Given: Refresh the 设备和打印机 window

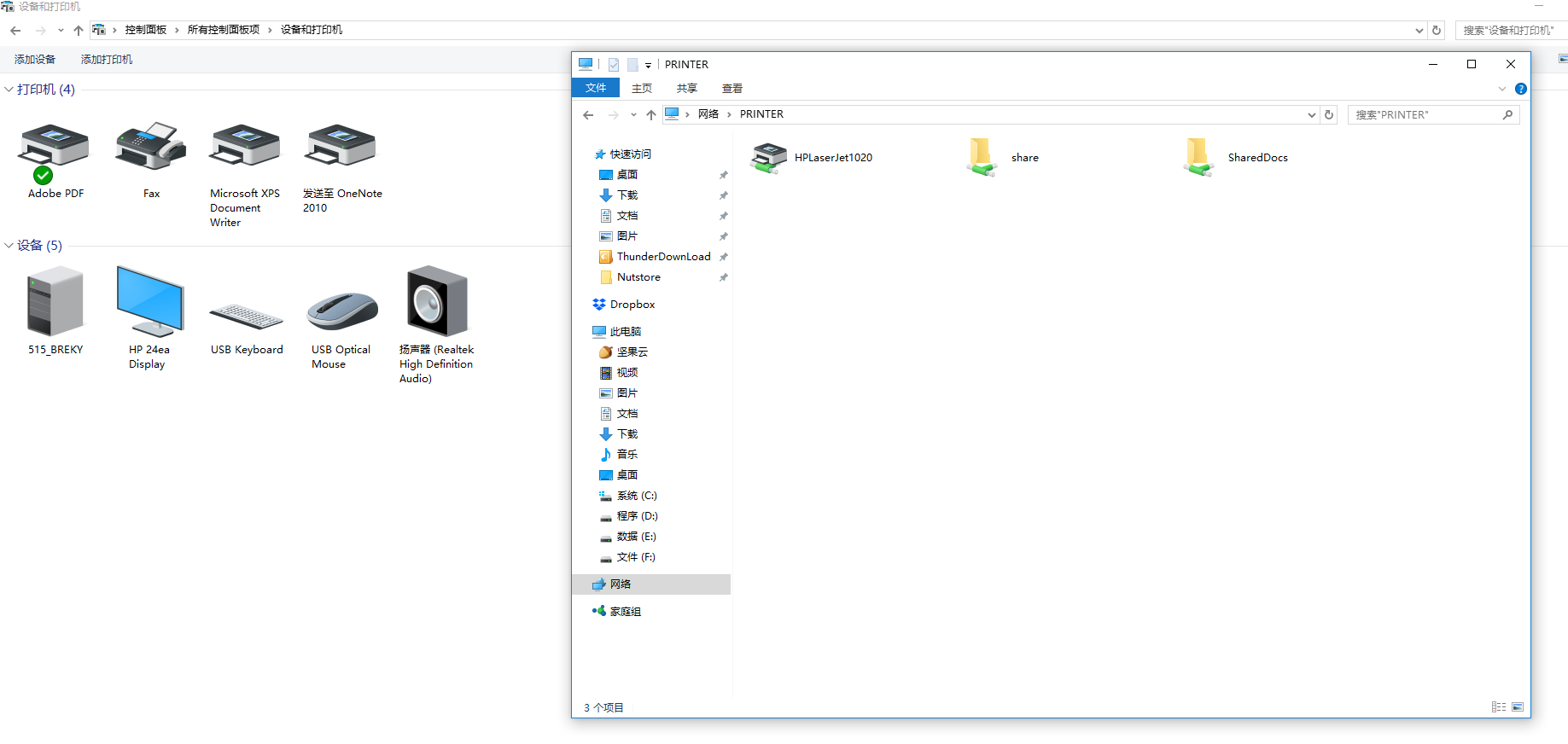Looking at the screenshot, I should [1437, 31].
